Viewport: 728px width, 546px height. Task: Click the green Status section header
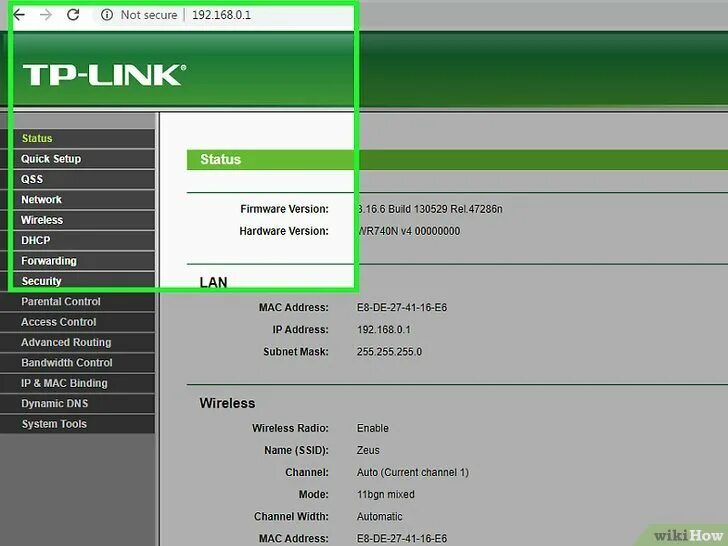(x=457, y=160)
